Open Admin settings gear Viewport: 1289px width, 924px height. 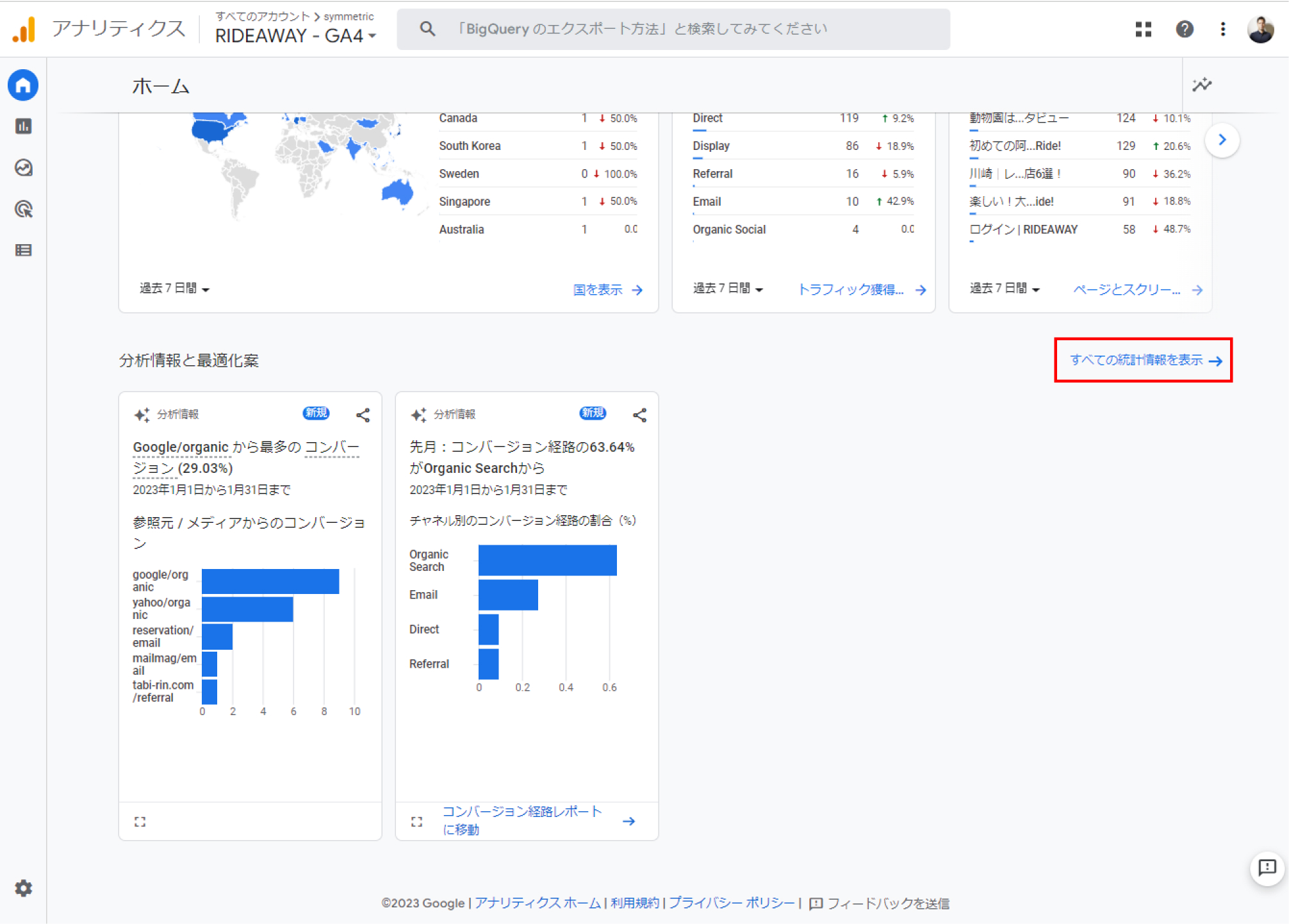[23, 888]
